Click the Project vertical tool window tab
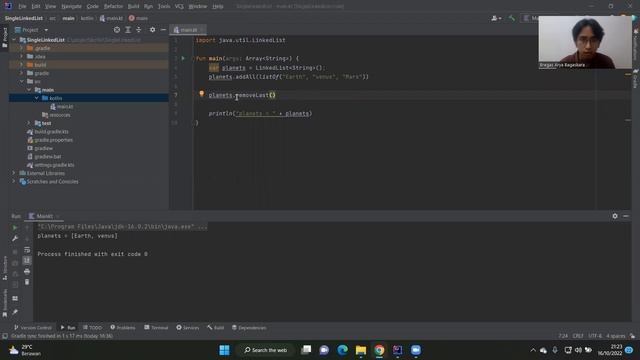 click(4, 38)
